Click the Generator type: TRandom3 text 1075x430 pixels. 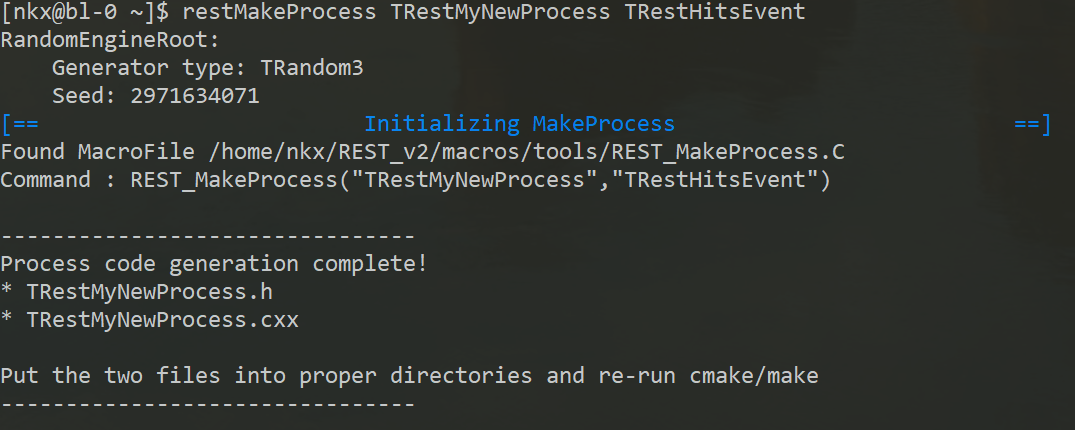208,68
